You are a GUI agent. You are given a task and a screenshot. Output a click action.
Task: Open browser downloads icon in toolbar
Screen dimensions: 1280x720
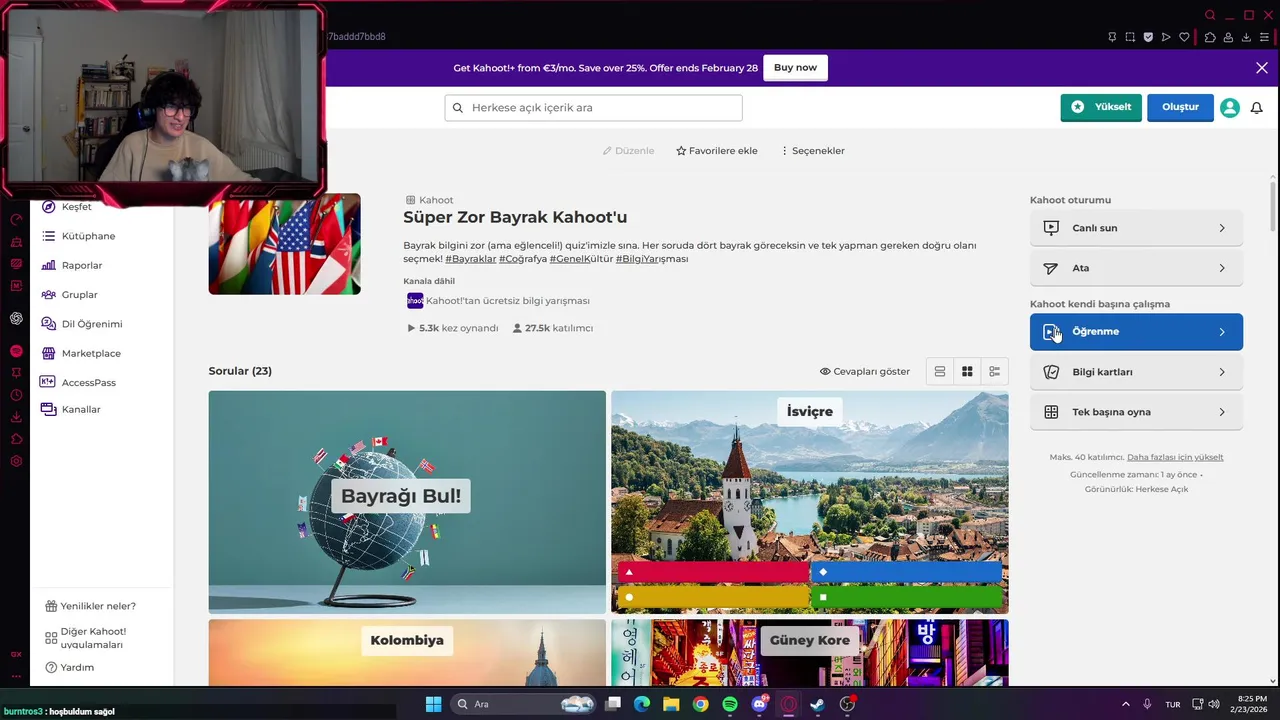point(1246,37)
